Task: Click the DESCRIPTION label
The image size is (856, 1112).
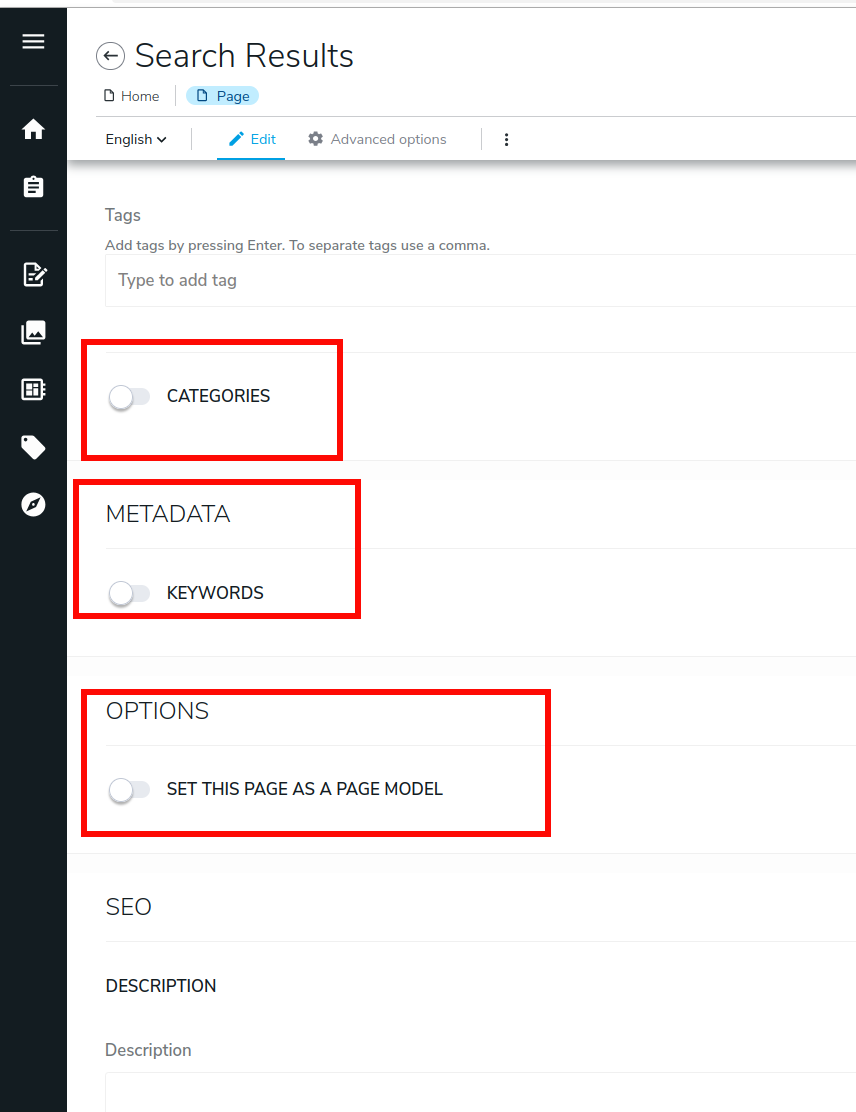Action: click(x=161, y=986)
